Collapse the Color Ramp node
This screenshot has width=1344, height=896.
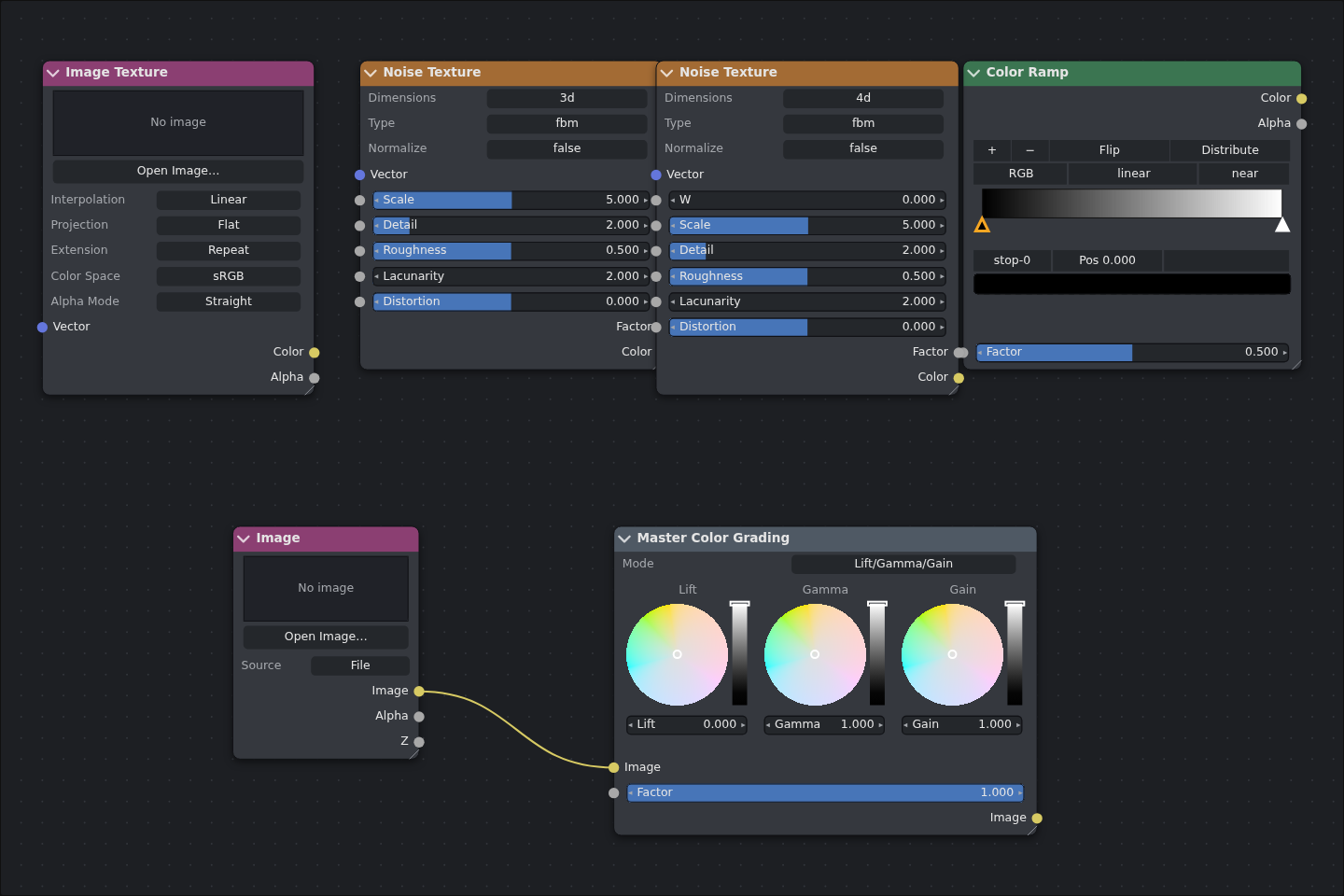[973, 73]
